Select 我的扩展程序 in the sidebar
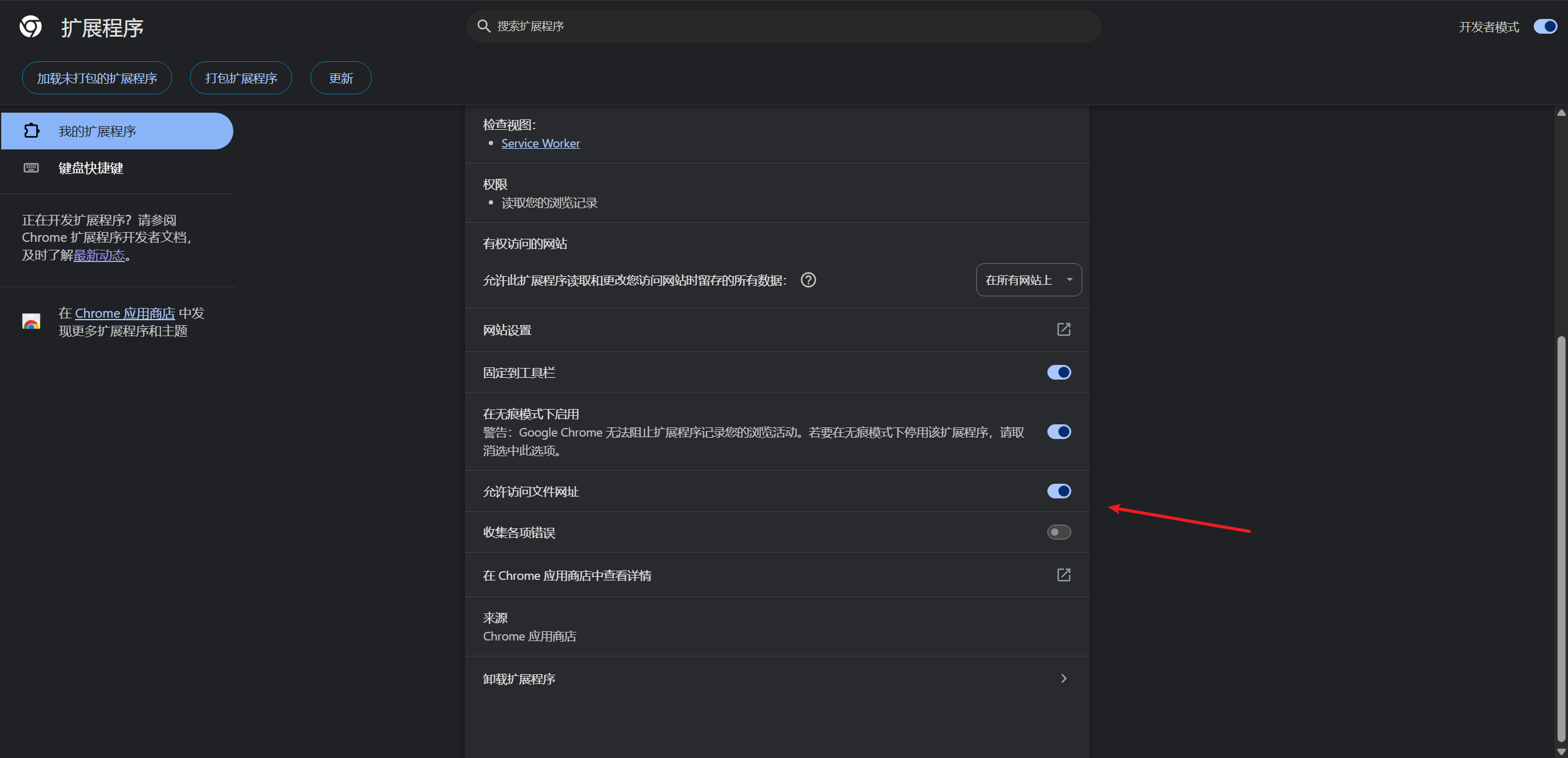 point(117,131)
